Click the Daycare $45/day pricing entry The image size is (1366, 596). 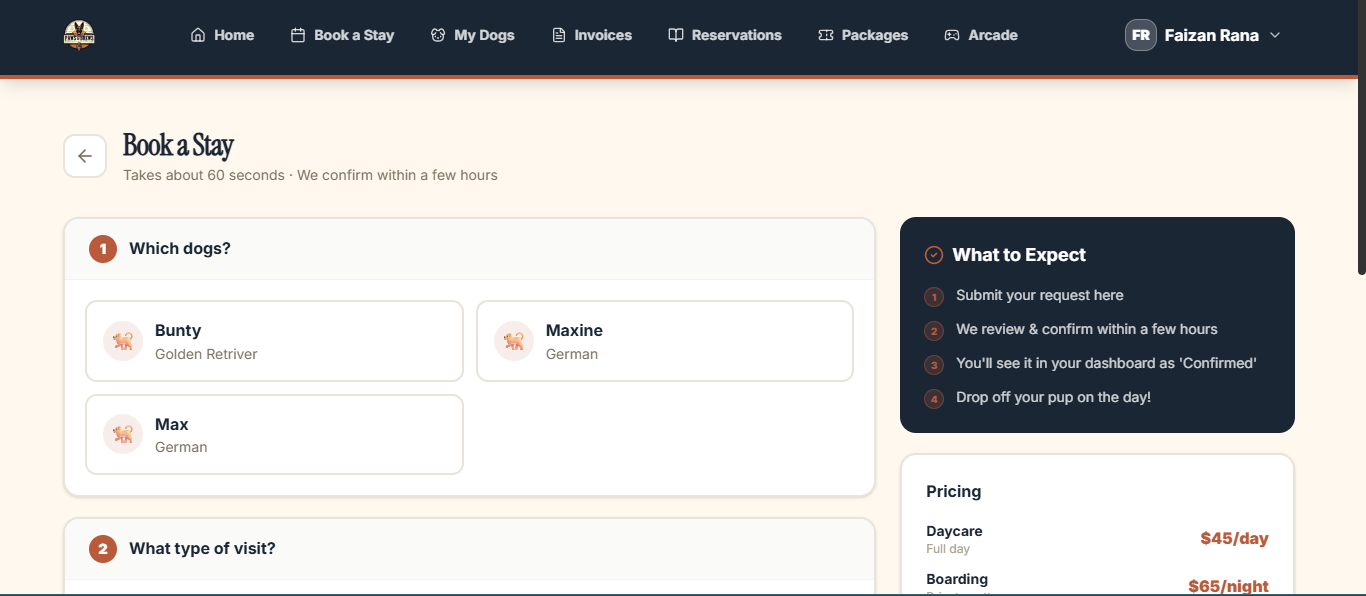coord(1096,538)
